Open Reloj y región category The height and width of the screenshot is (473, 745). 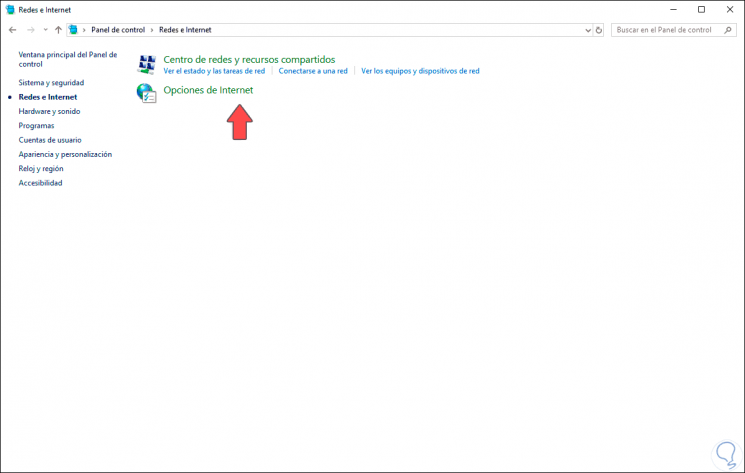coord(40,168)
